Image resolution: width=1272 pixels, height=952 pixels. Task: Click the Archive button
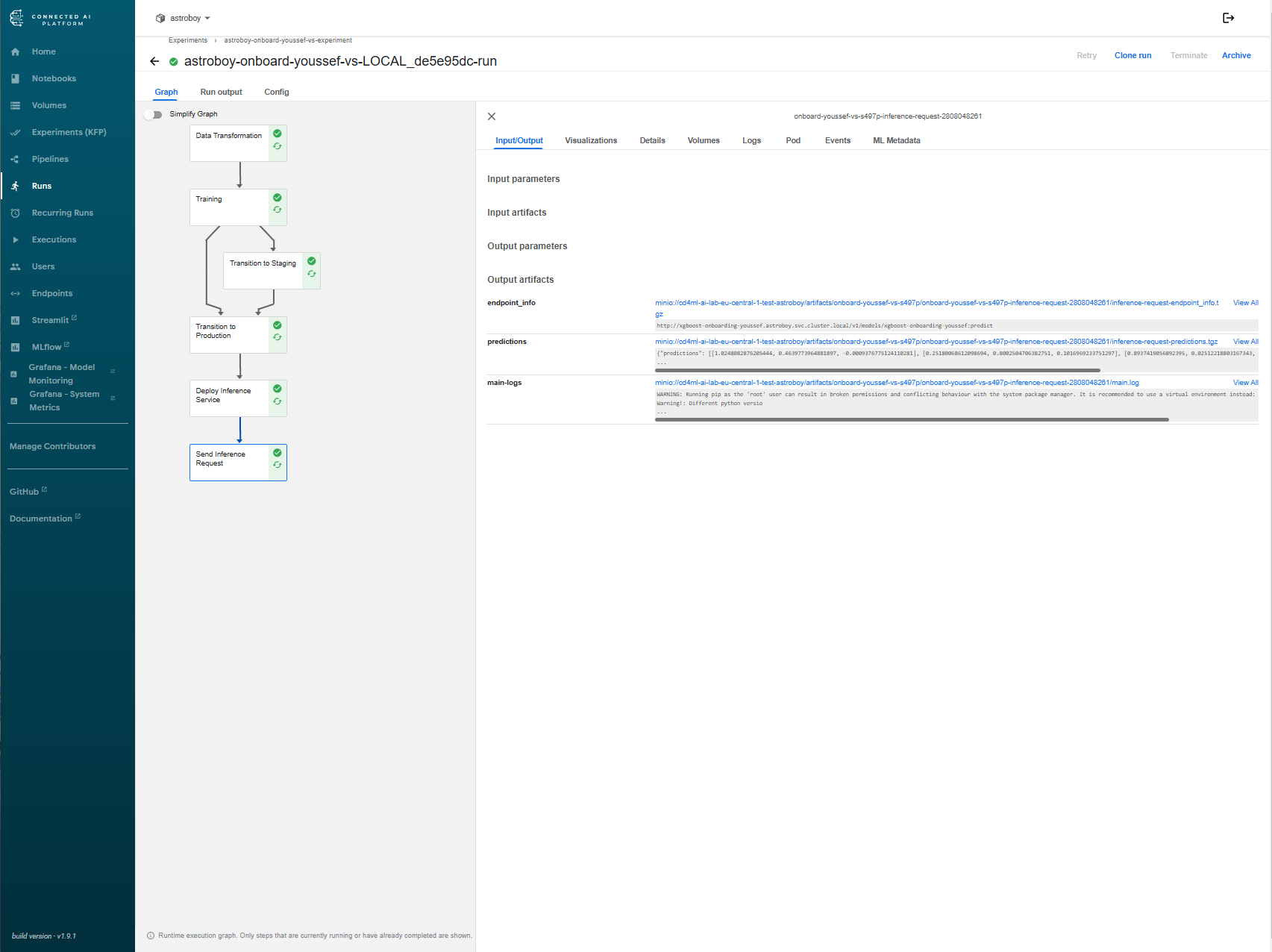coord(1236,55)
